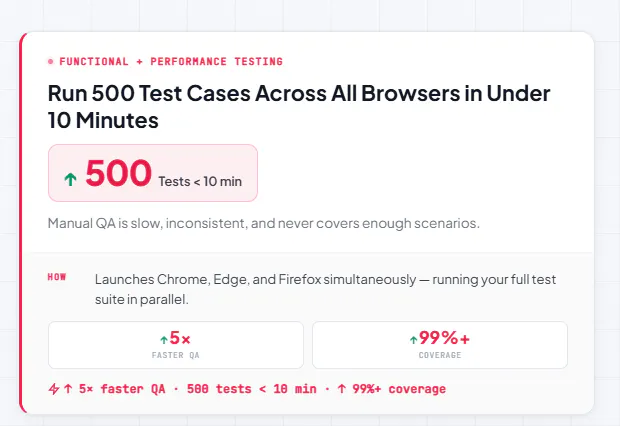This screenshot has width=620, height=426.
Task: Click the 'Manual QA is slow' description text
Action: [x=264, y=223]
